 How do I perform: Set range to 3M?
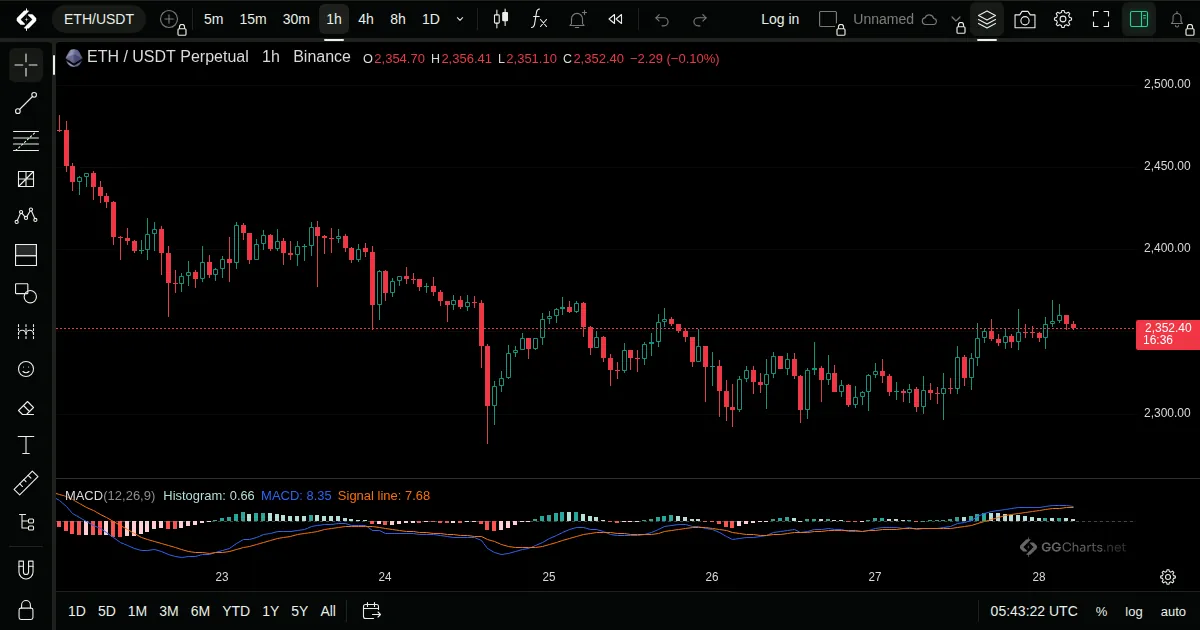[169, 611]
